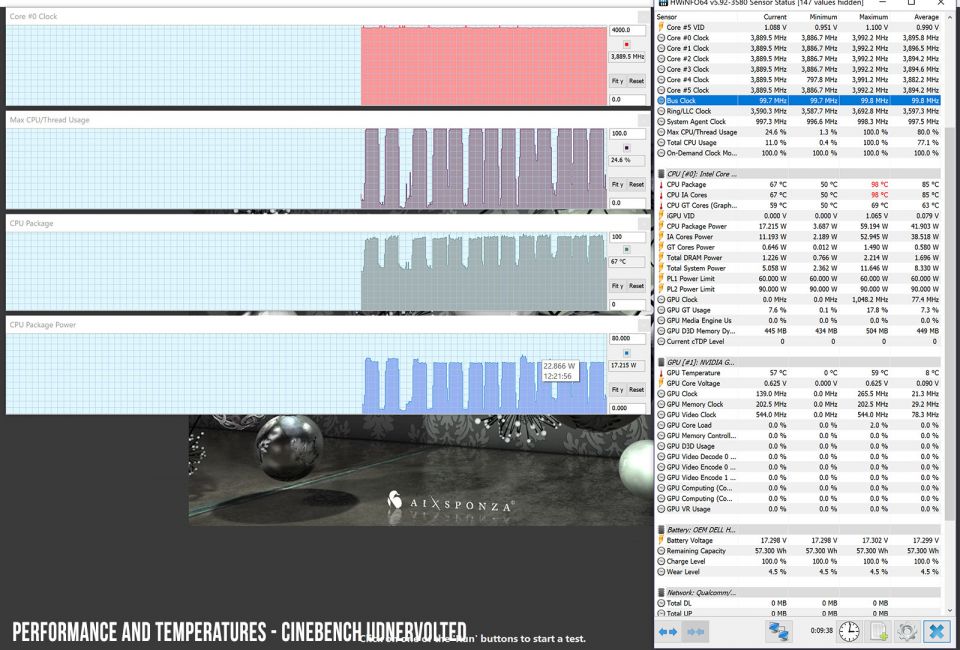This screenshot has height=650, width=960.
Task: Click the grayed-out collapse arrows icon in HWiNFO toolbar
Action: [697, 631]
